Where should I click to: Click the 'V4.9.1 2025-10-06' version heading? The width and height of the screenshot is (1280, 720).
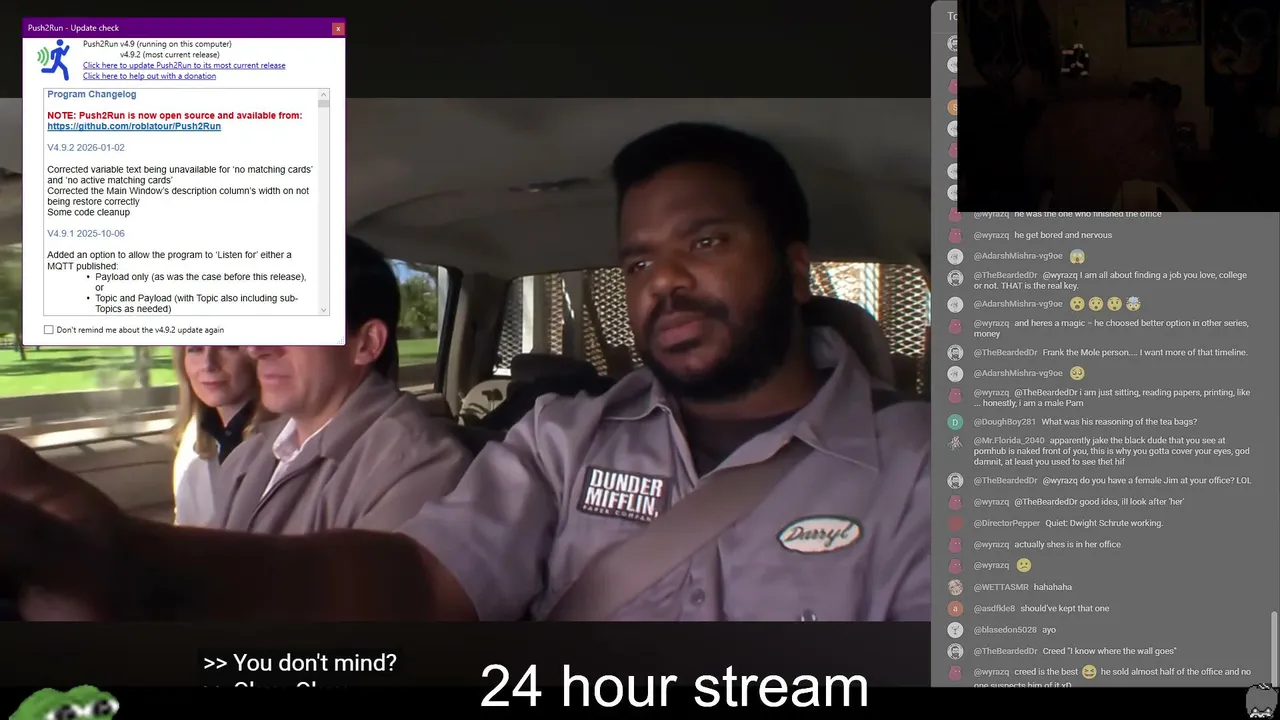coord(86,234)
